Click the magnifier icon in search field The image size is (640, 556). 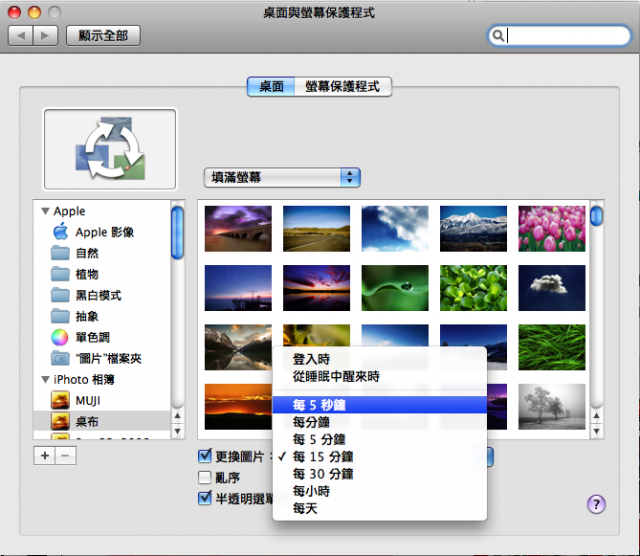(498, 36)
